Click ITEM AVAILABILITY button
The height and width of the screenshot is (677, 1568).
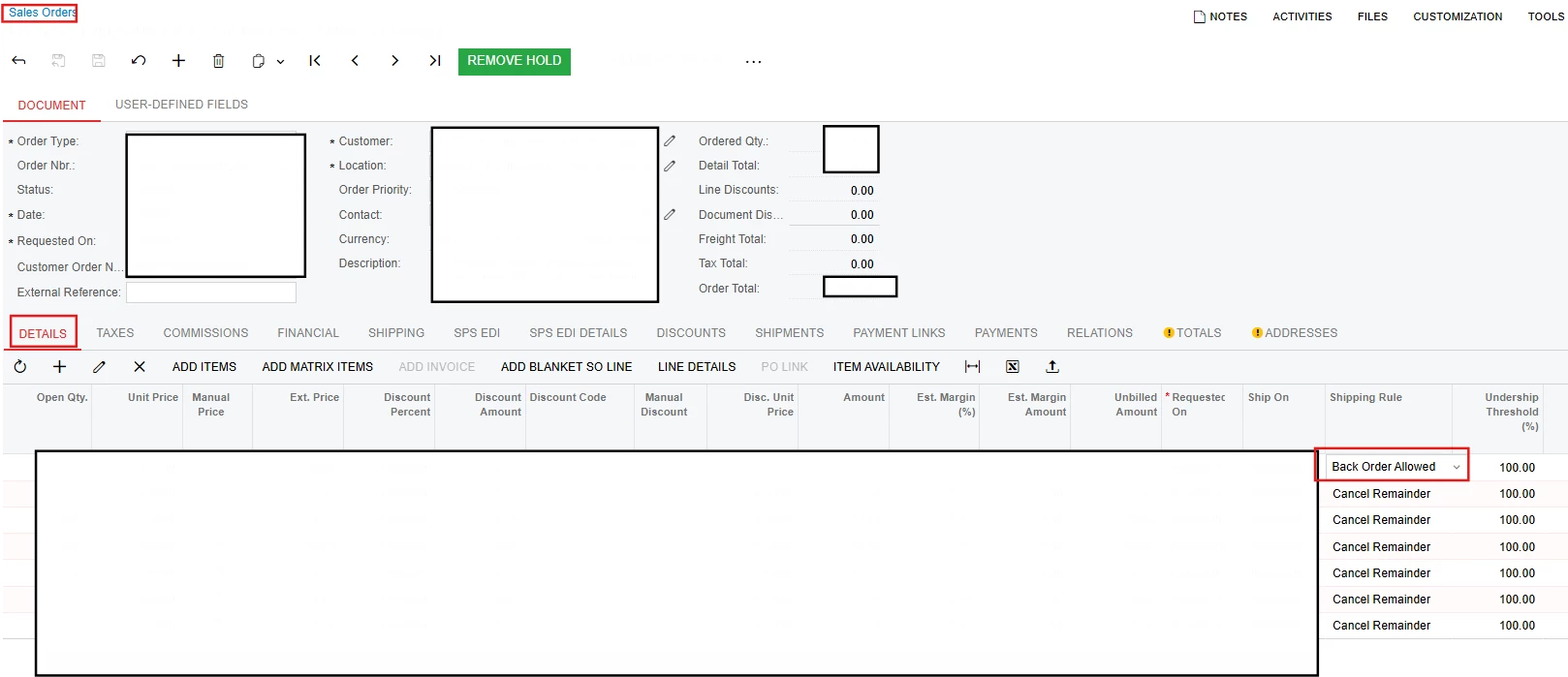coord(887,367)
